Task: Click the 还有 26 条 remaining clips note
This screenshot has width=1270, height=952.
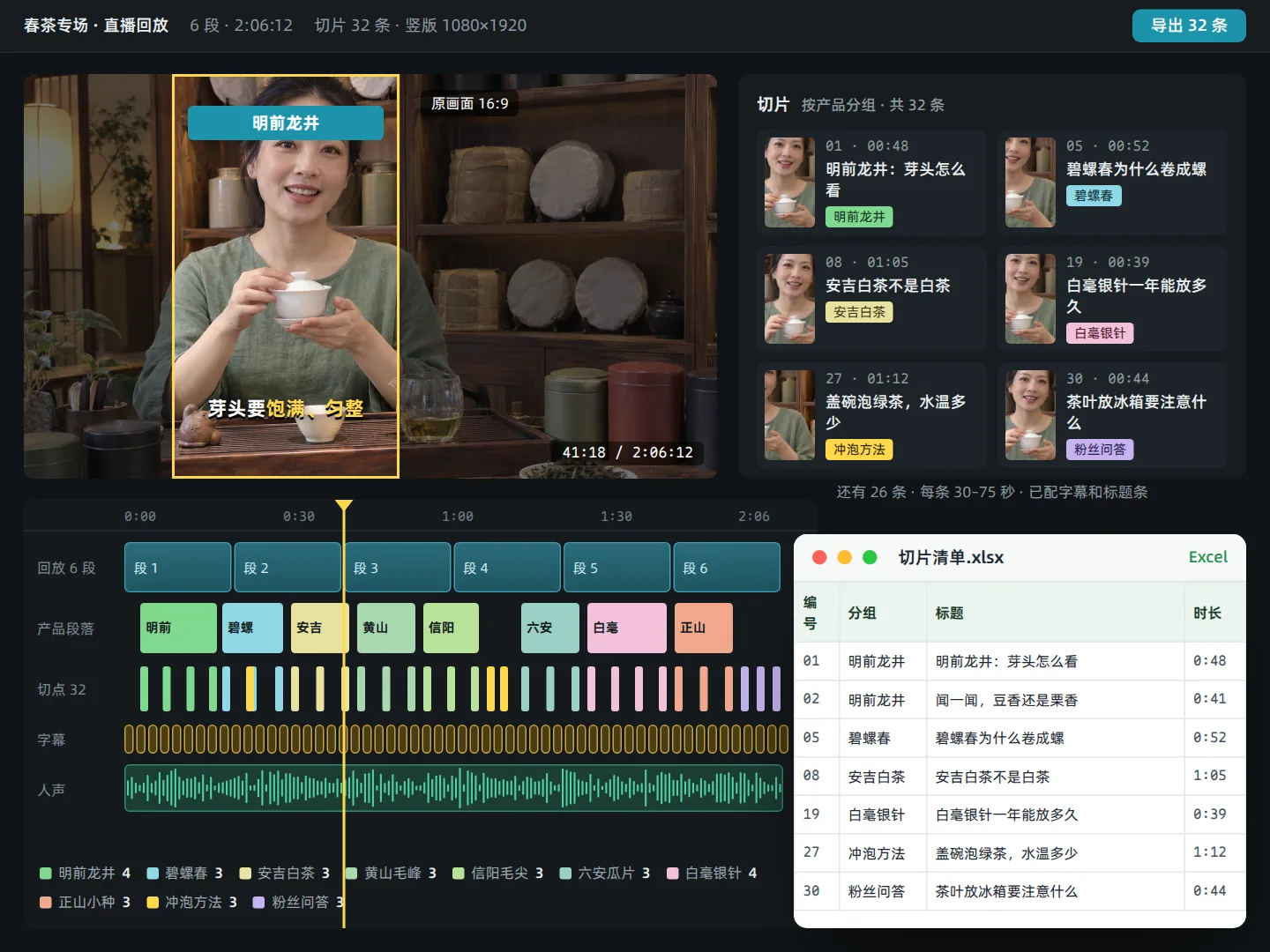Action: pos(992,492)
